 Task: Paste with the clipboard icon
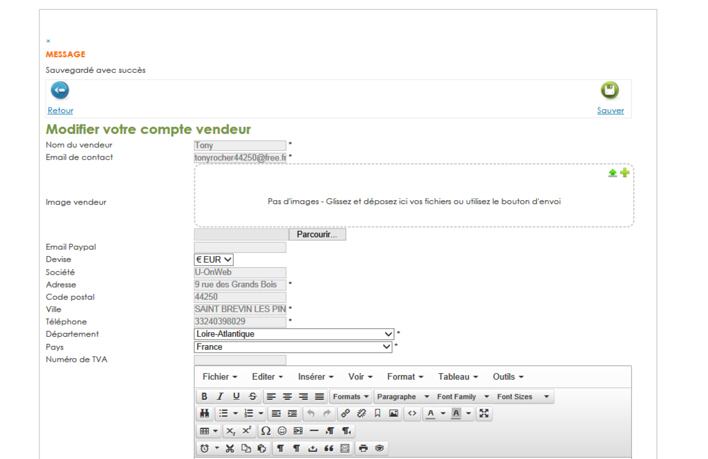pyautogui.click(x=262, y=448)
